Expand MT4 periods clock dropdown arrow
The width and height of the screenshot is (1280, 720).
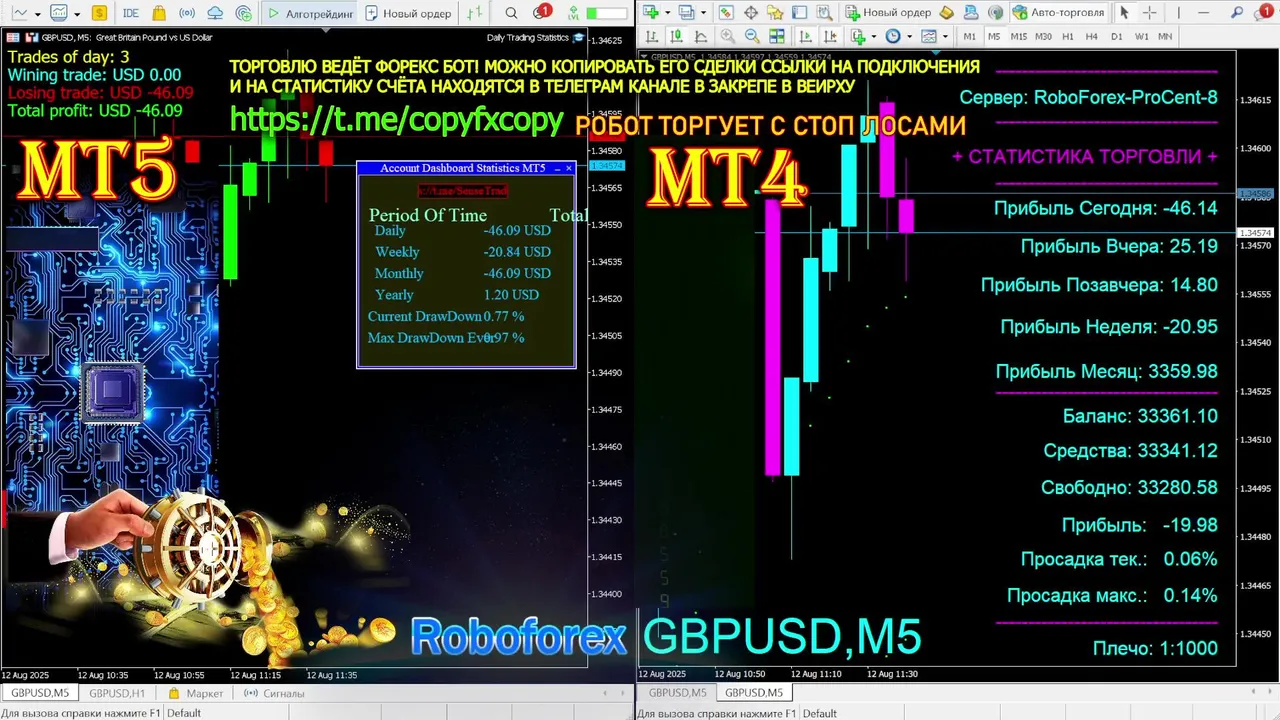point(909,36)
